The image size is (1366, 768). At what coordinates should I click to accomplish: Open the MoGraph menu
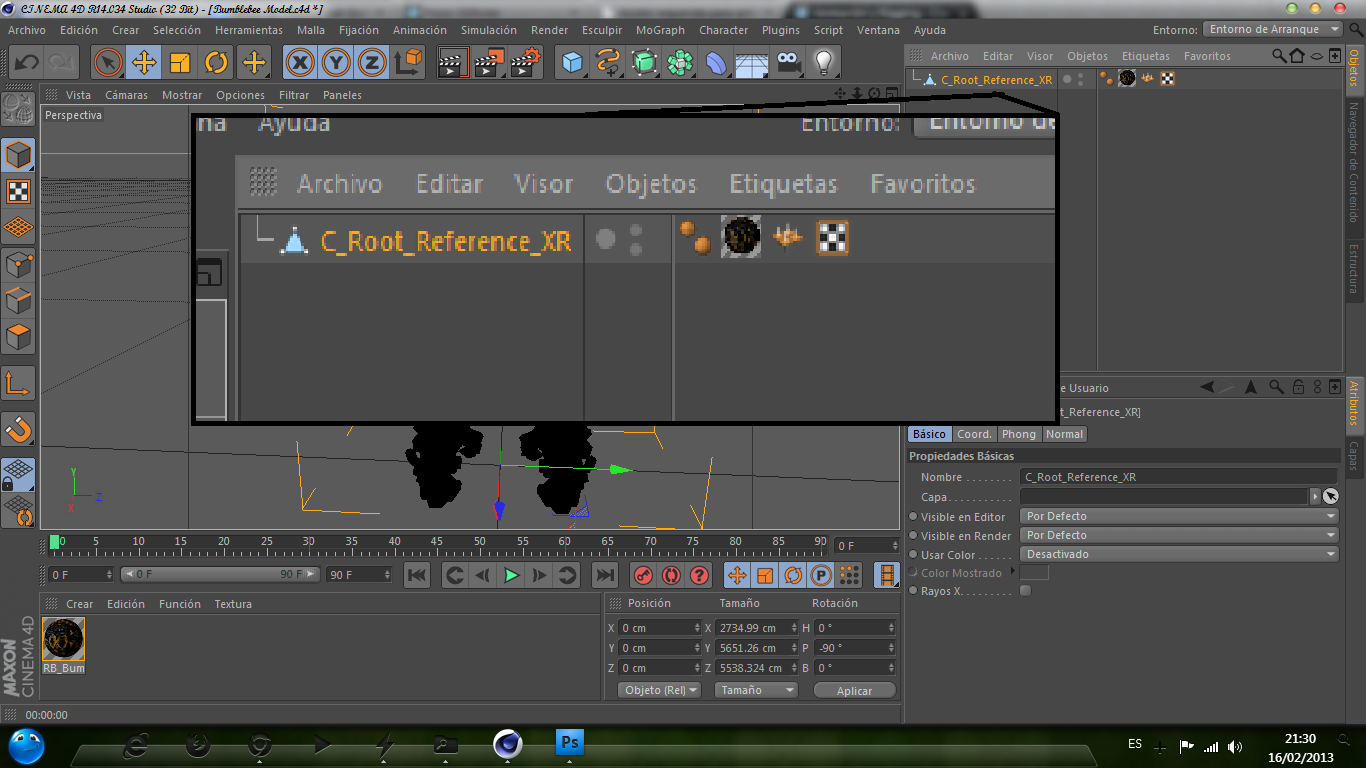(660, 30)
